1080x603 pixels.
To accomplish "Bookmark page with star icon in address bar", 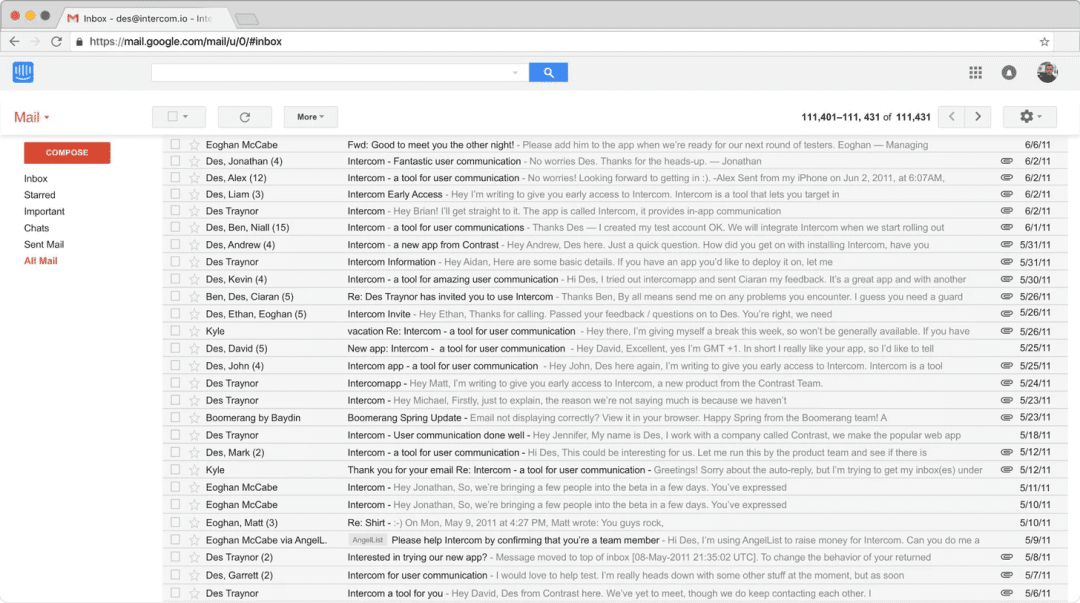I will [1044, 42].
